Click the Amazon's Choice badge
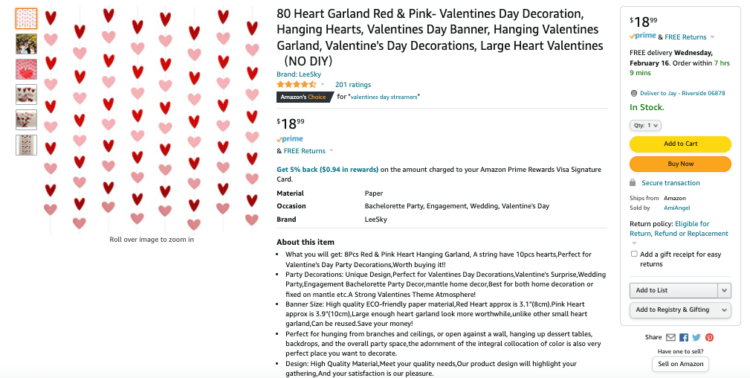This screenshot has height=378, width=750. point(305,97)
